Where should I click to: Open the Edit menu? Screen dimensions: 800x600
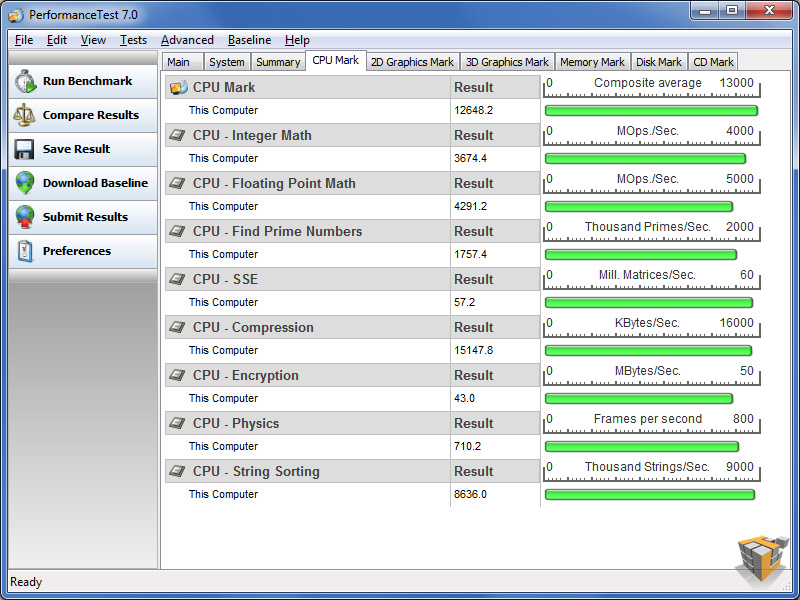coord(57,40)
